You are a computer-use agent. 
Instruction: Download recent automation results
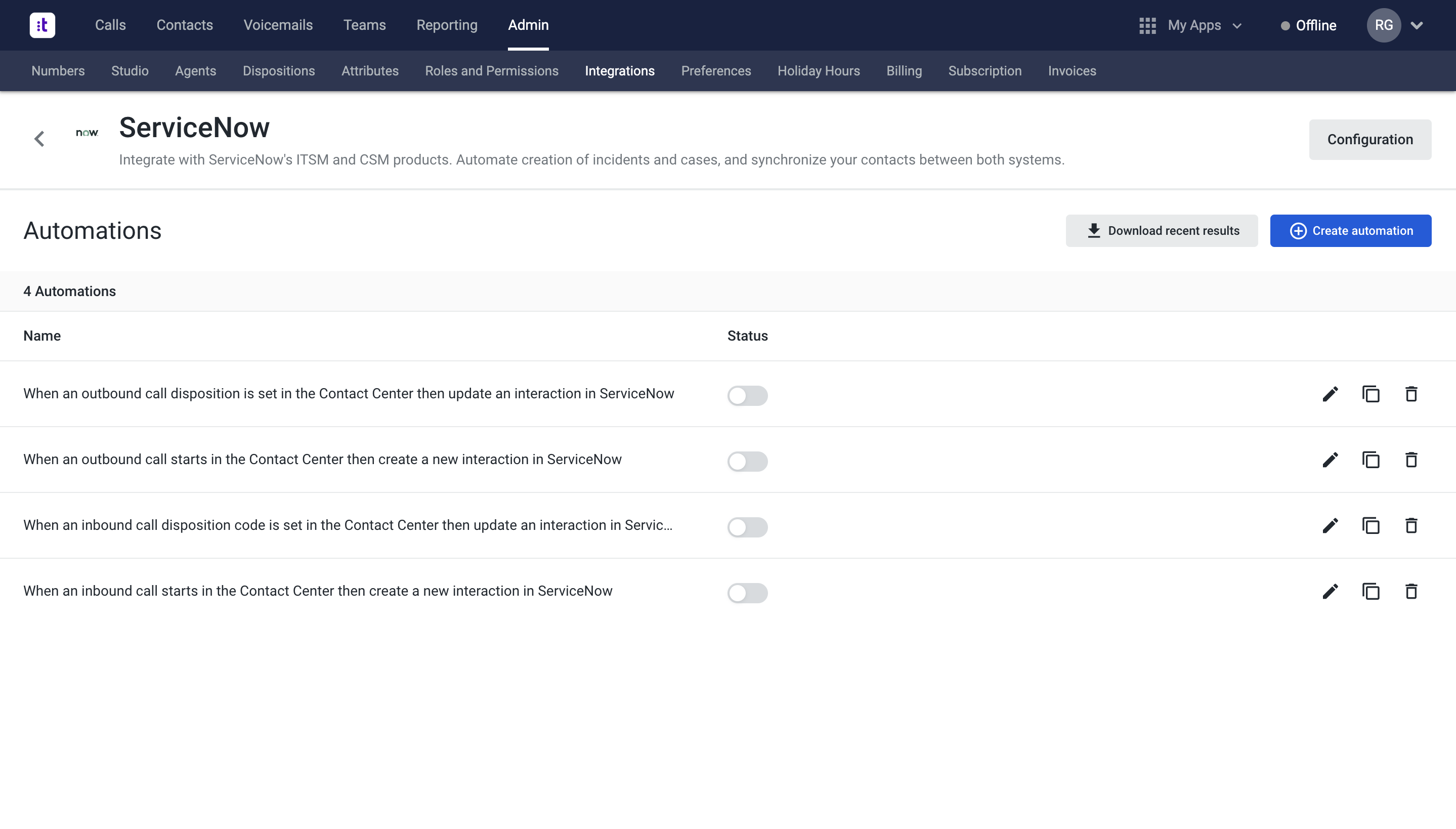(1161, 231)
